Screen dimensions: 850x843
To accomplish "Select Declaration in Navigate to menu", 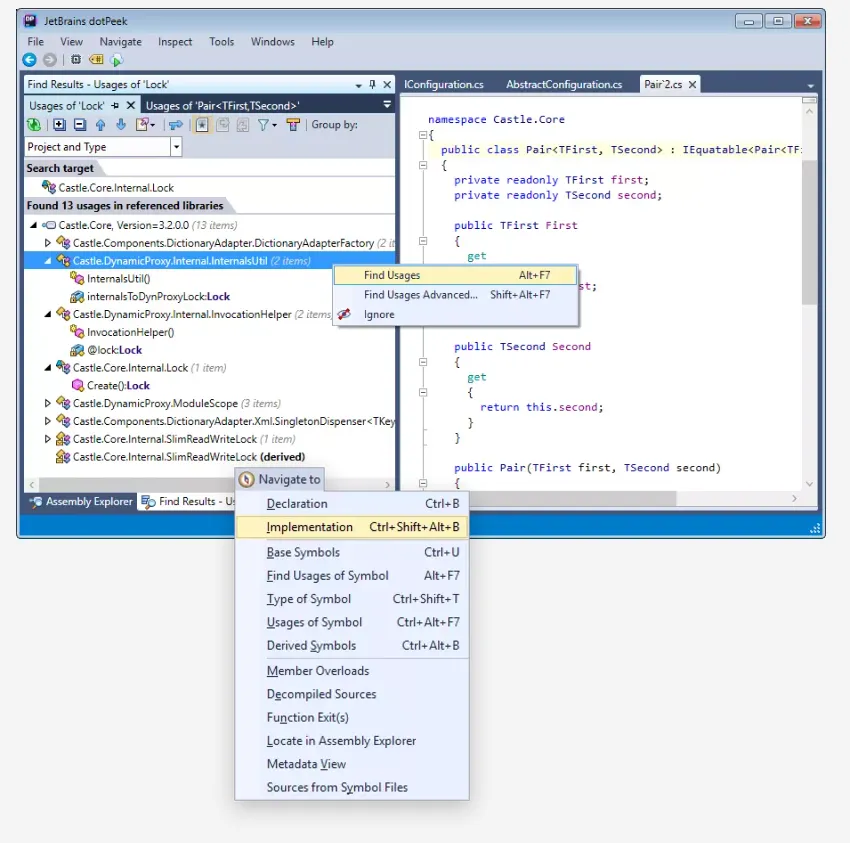I will coord(352,504).
